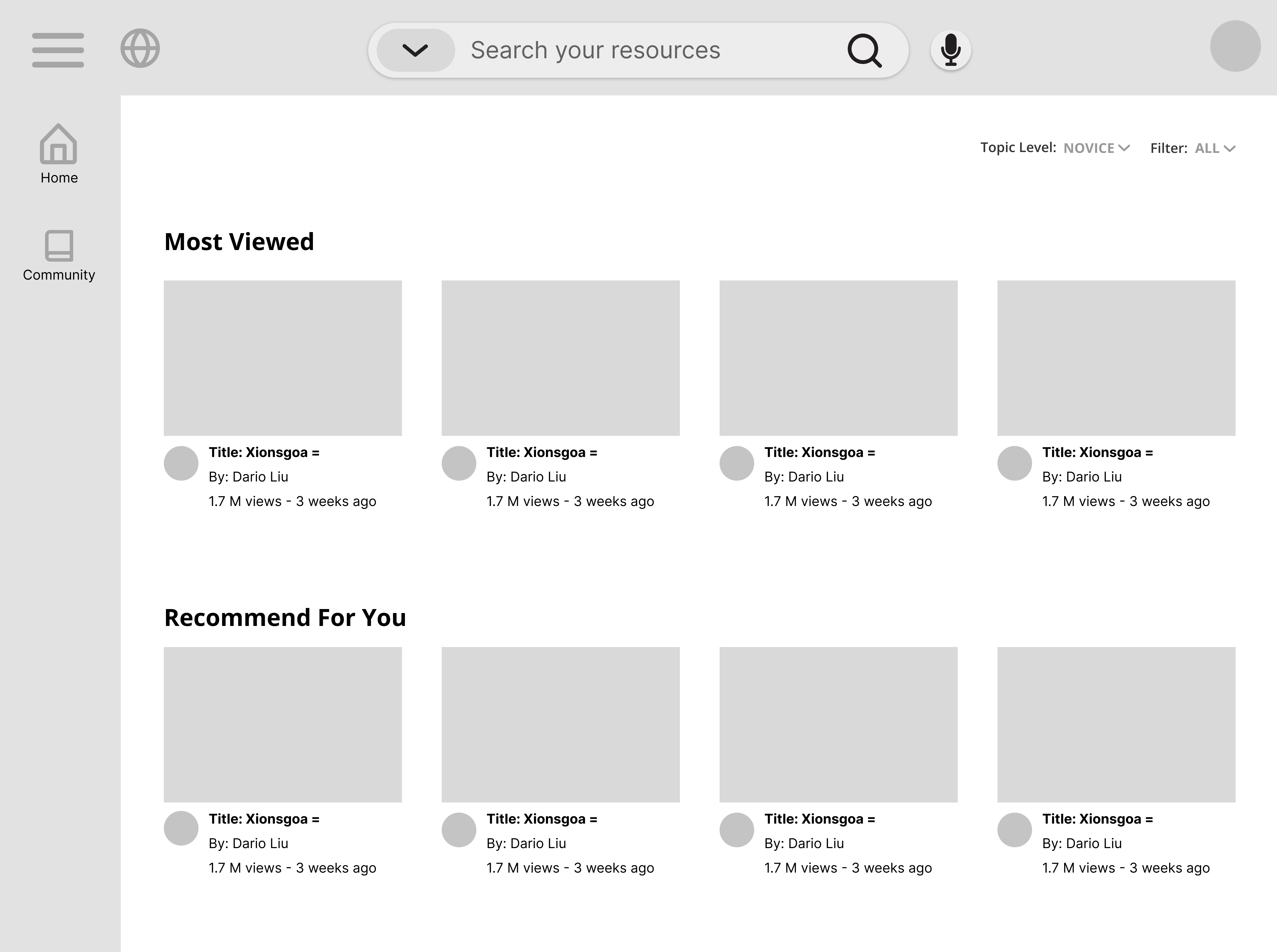Open the hamburger menu icon

pyautogui.click(x=58, y=50)
